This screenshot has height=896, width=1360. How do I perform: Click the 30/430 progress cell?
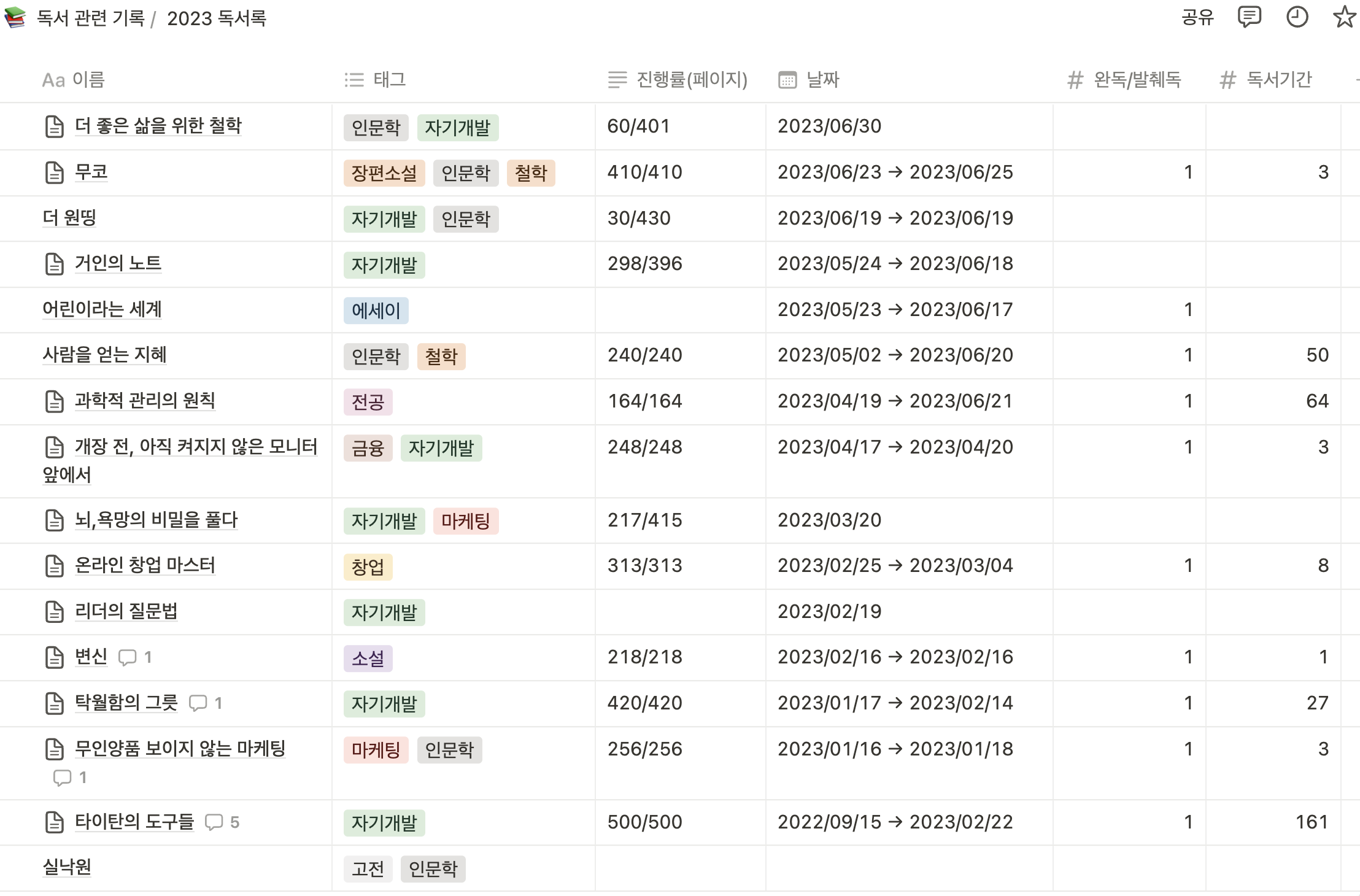(x=680, y=218)
